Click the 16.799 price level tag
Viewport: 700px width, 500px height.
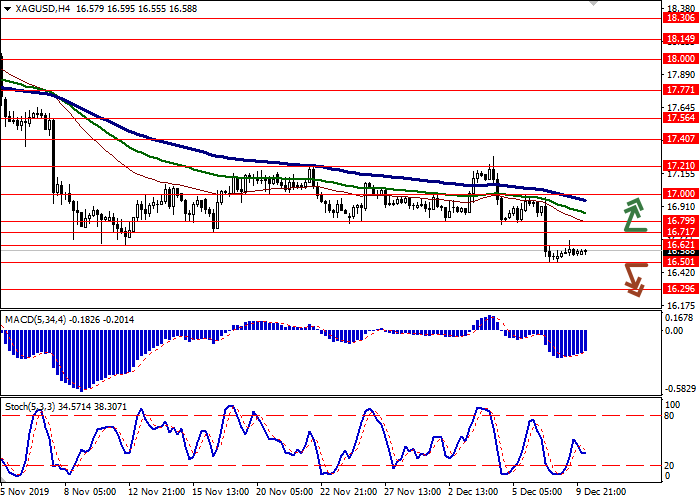click(679, 220)
